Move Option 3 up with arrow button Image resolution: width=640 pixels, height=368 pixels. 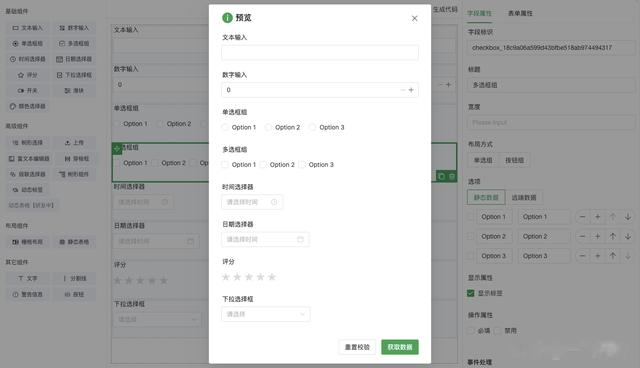coord(613,256)
